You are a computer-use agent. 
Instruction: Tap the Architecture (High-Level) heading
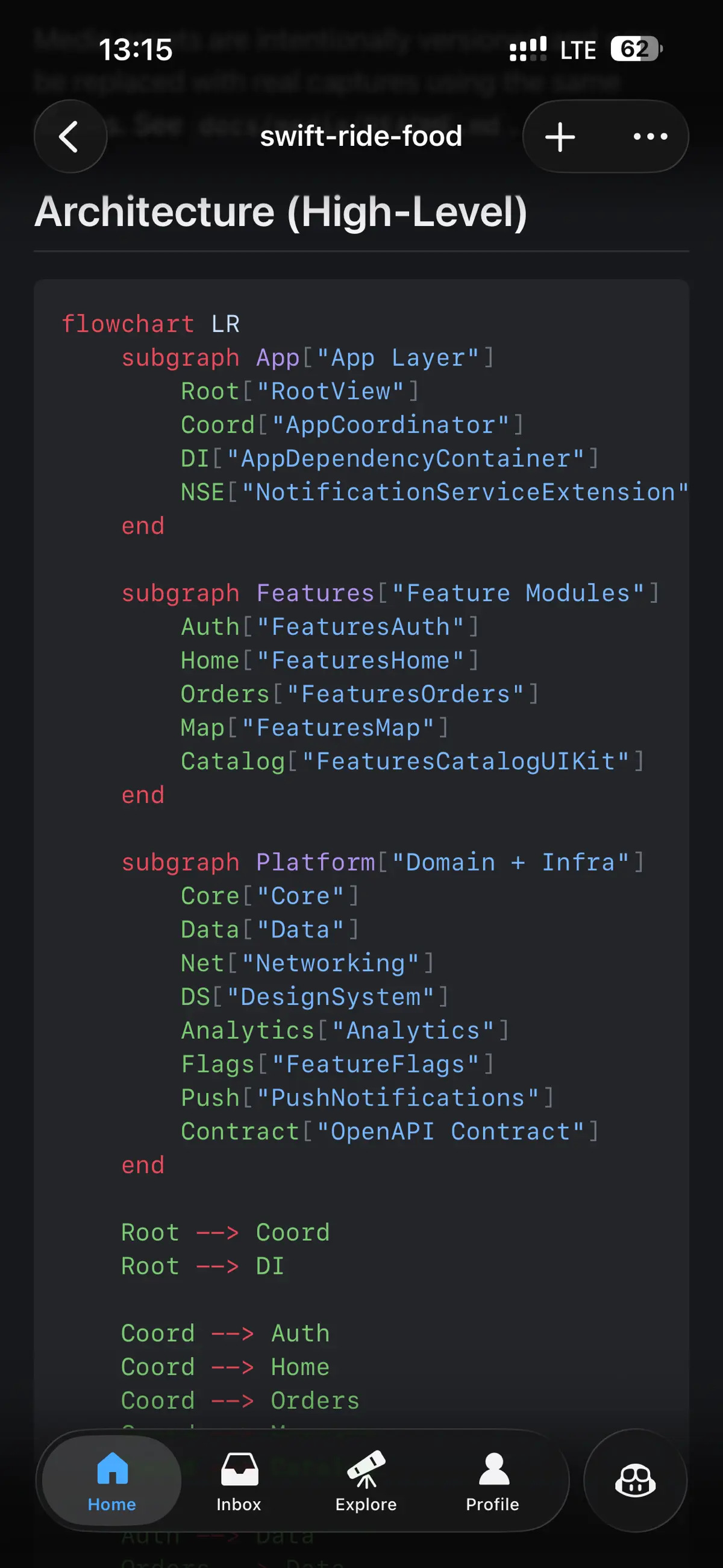coord(281,212)
